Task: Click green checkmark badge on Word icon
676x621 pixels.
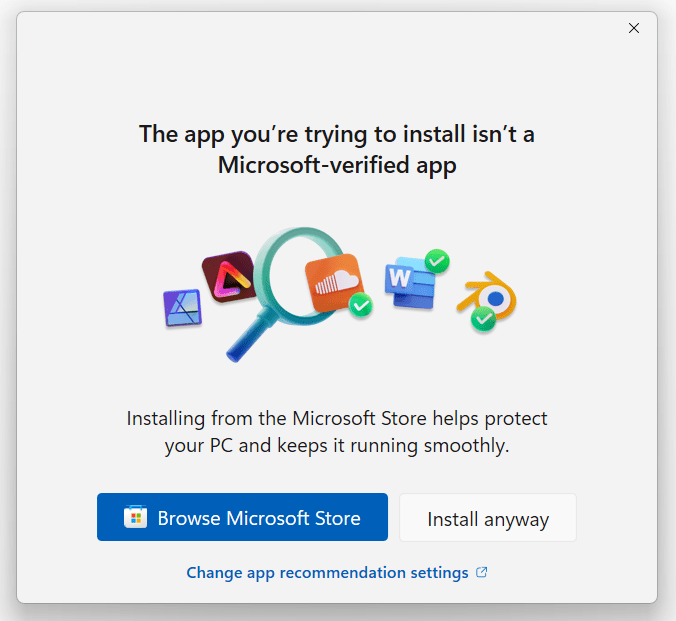Action: [437, 261]
